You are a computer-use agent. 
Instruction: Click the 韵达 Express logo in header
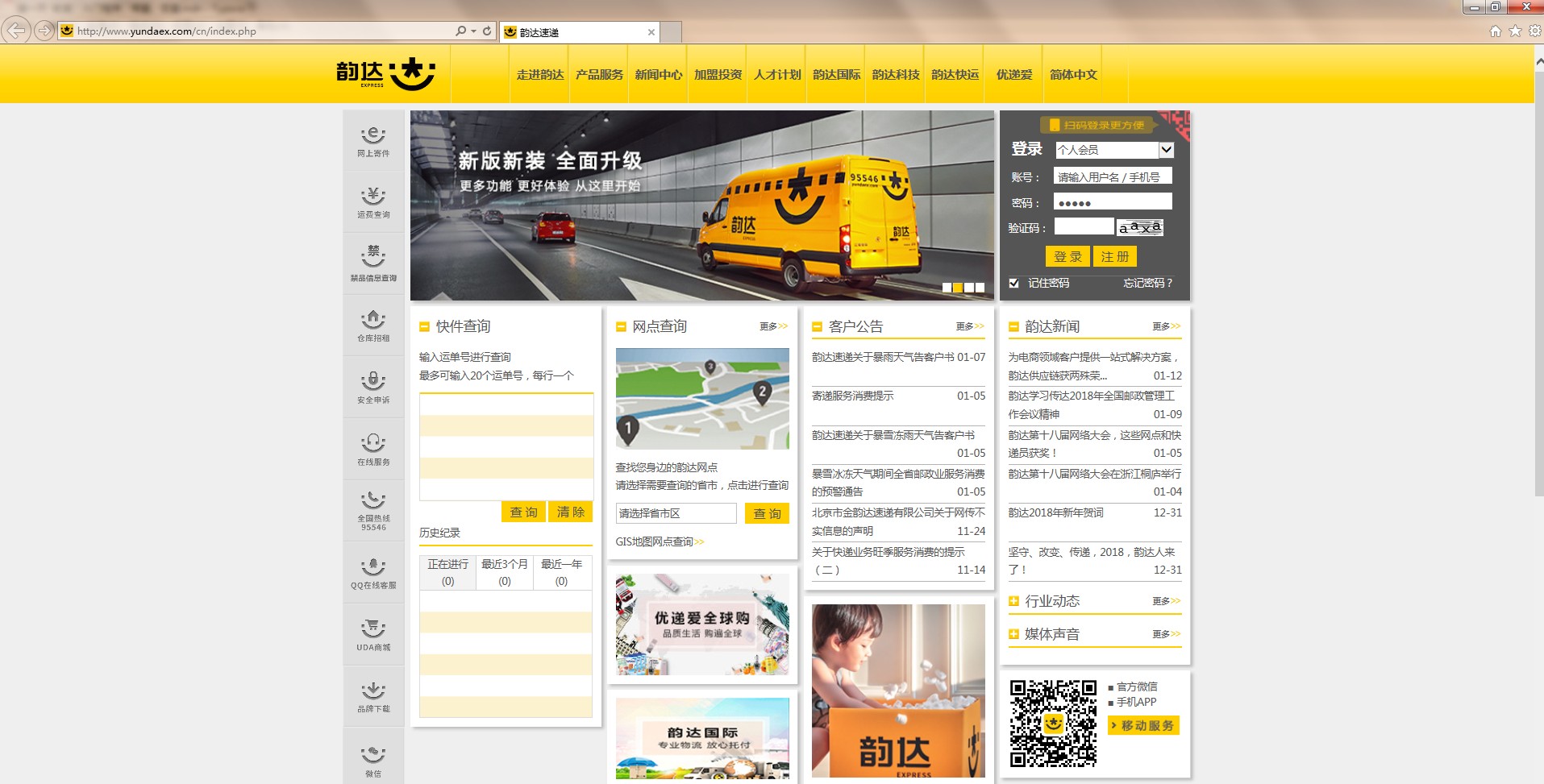(x=385, y=74)
